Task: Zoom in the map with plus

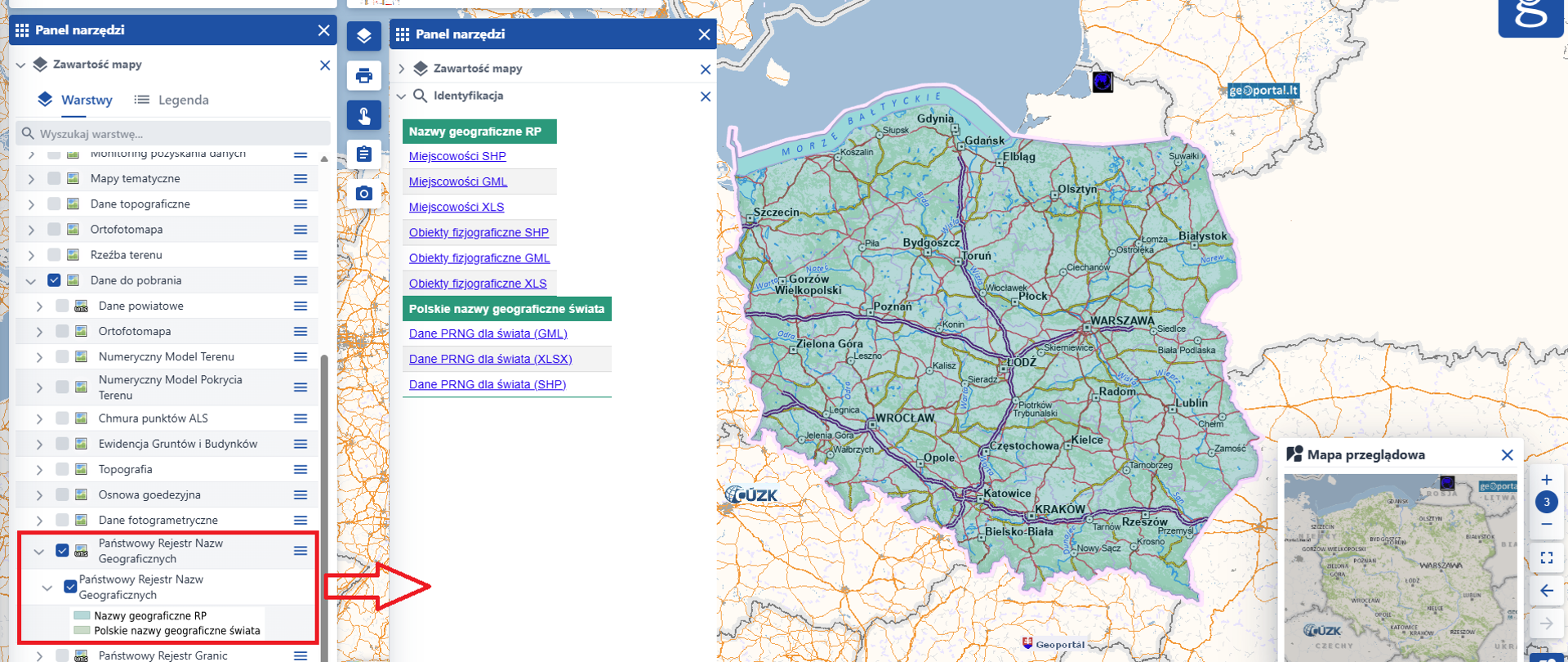Action: point(1547,480)
